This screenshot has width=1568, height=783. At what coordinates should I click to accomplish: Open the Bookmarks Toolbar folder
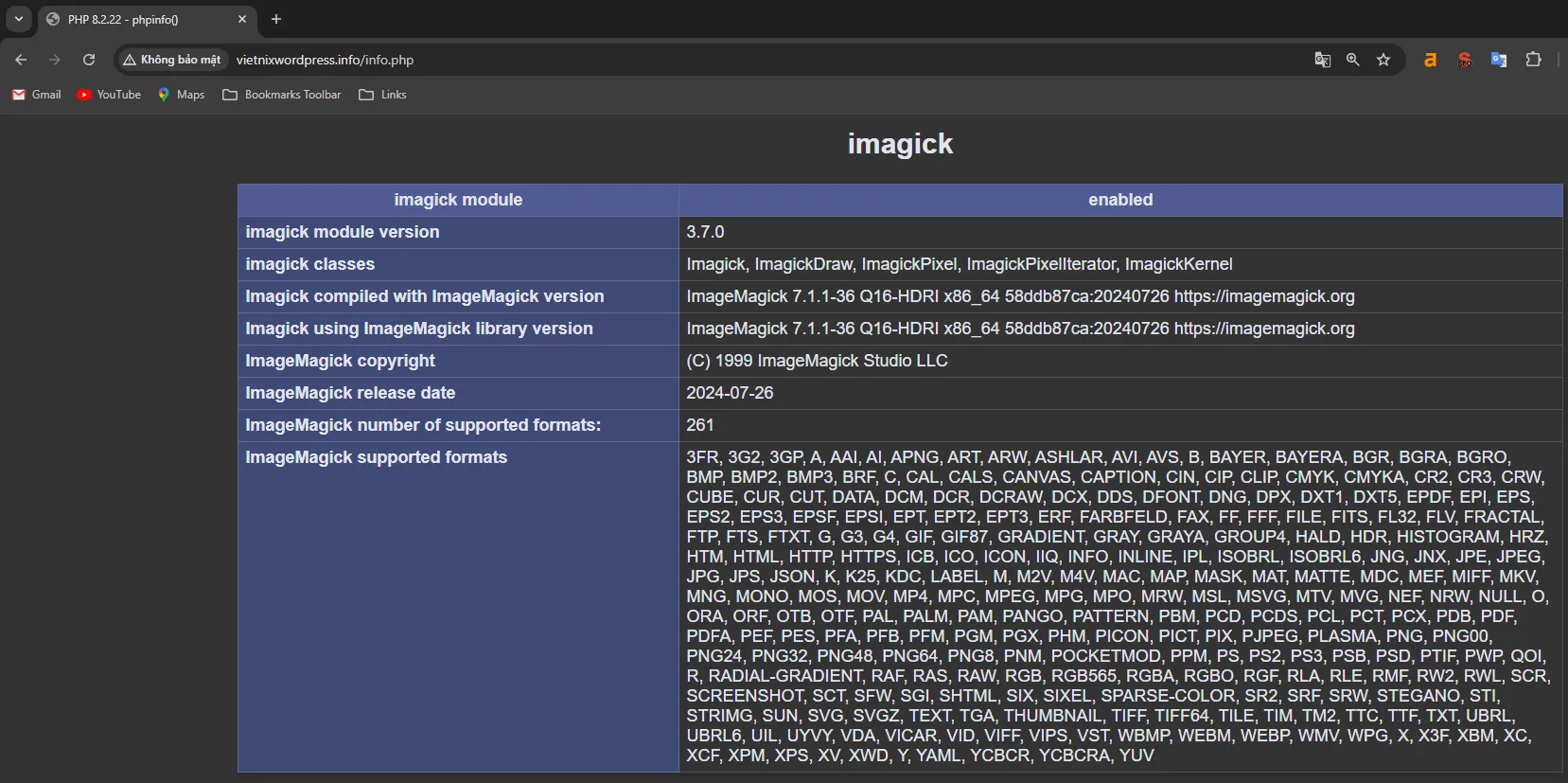tap(282, 95)
